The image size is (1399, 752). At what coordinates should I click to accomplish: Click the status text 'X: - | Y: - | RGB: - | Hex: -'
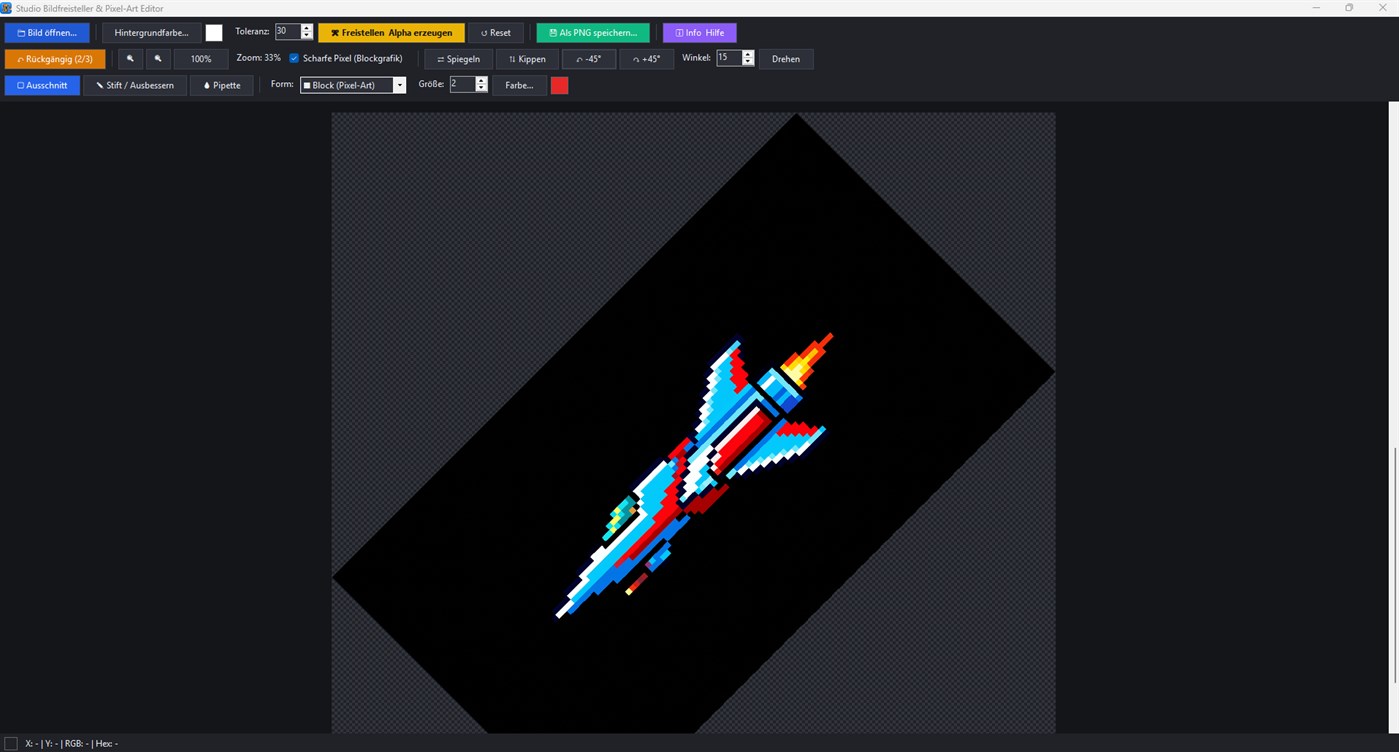[x=72, y=743]
